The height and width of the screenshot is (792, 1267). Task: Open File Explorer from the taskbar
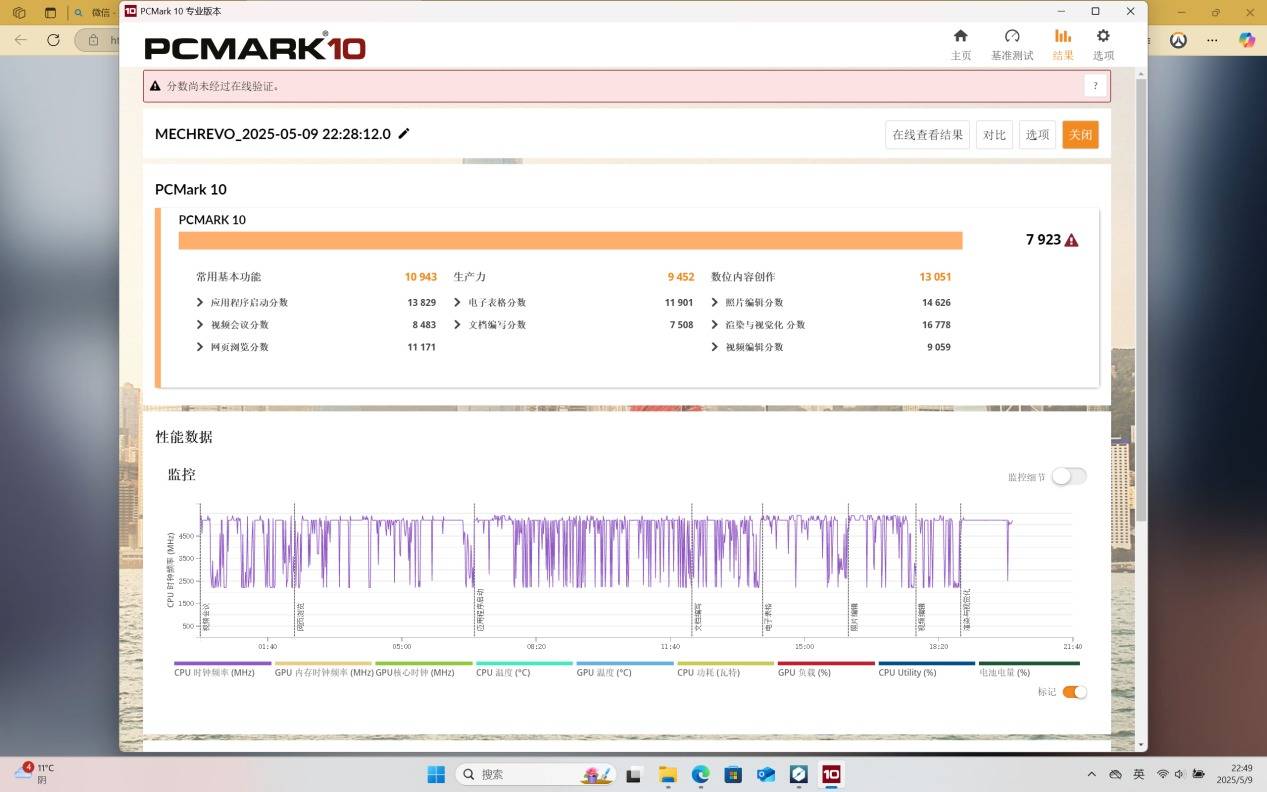[667, 774]
